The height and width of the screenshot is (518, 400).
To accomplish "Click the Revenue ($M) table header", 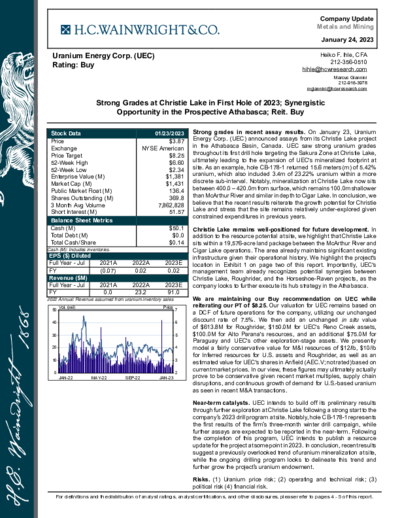I will (x=118, y=278).
